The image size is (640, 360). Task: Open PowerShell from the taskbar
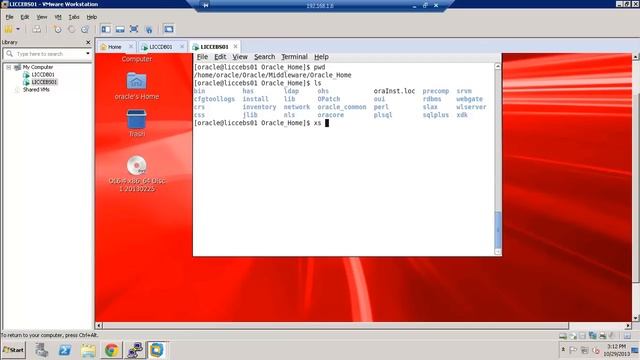64,350
